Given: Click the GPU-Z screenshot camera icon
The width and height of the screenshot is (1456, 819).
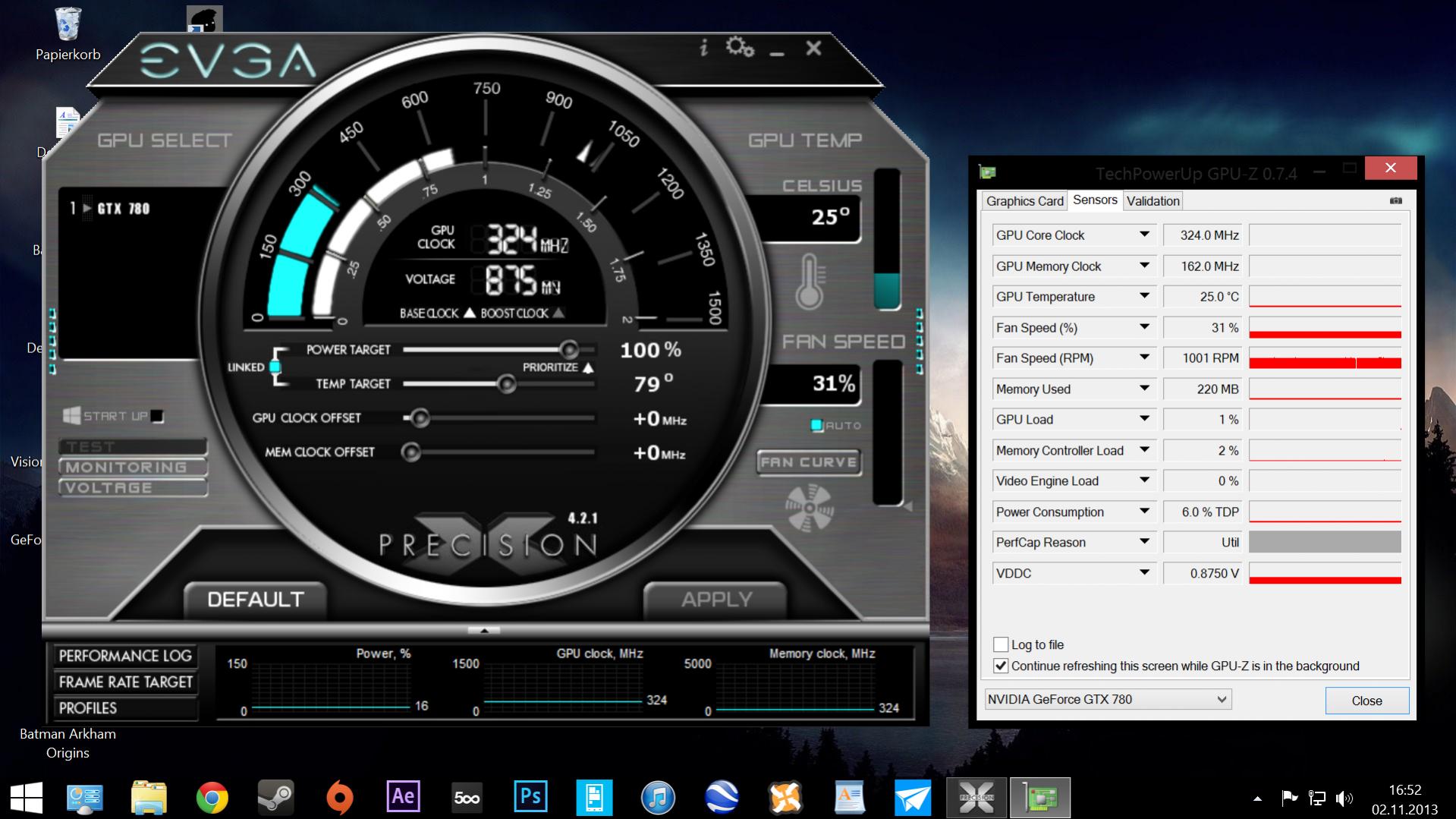Looking at the screenshot, I should click(x=1395, y=201).
